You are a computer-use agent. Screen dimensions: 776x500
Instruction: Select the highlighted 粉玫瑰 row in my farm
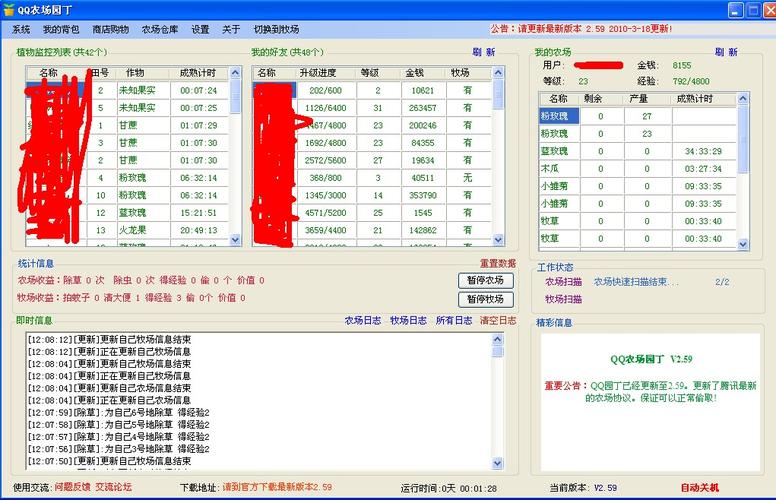click(x=637, y=116)
